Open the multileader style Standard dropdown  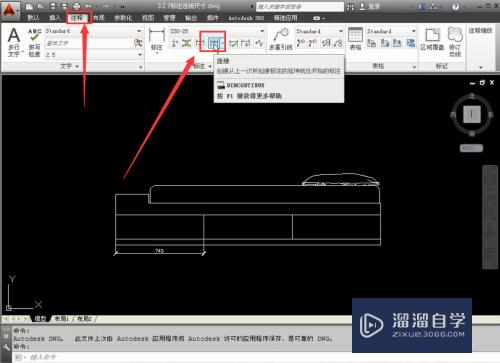(x=341, y=31)
